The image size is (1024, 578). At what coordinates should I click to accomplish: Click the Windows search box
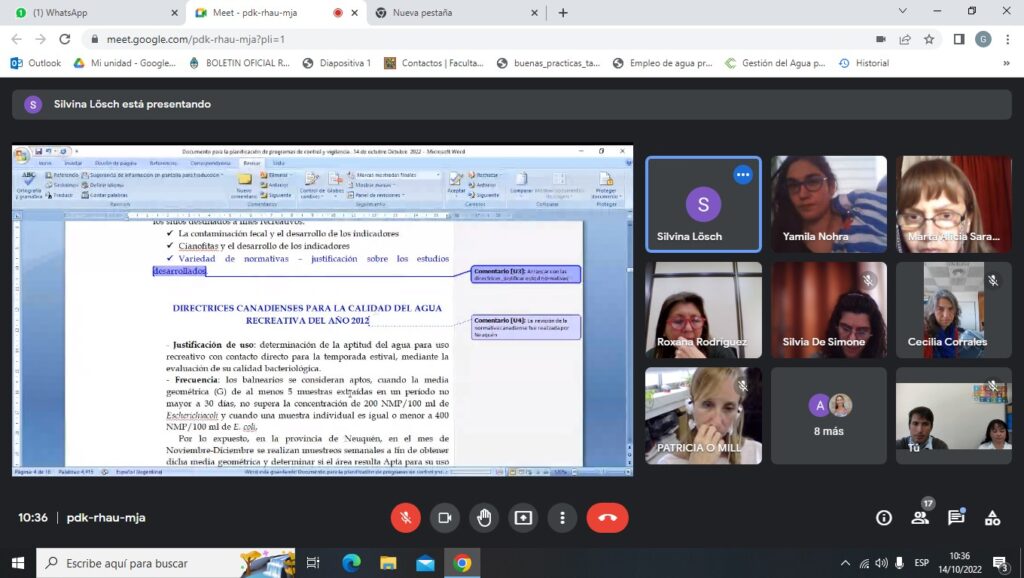166,562
